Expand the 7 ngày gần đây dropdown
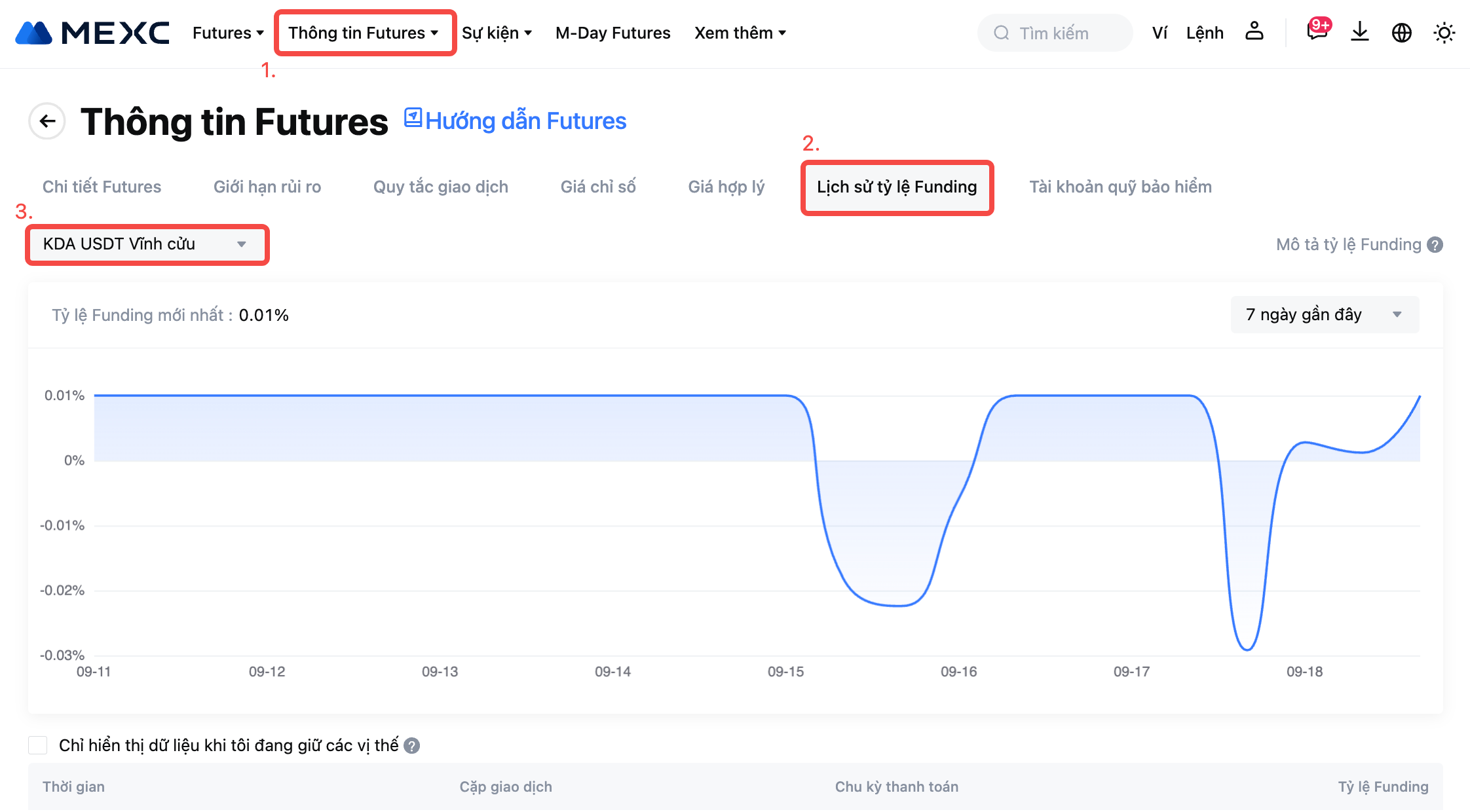 click(x=1324, y=315)
